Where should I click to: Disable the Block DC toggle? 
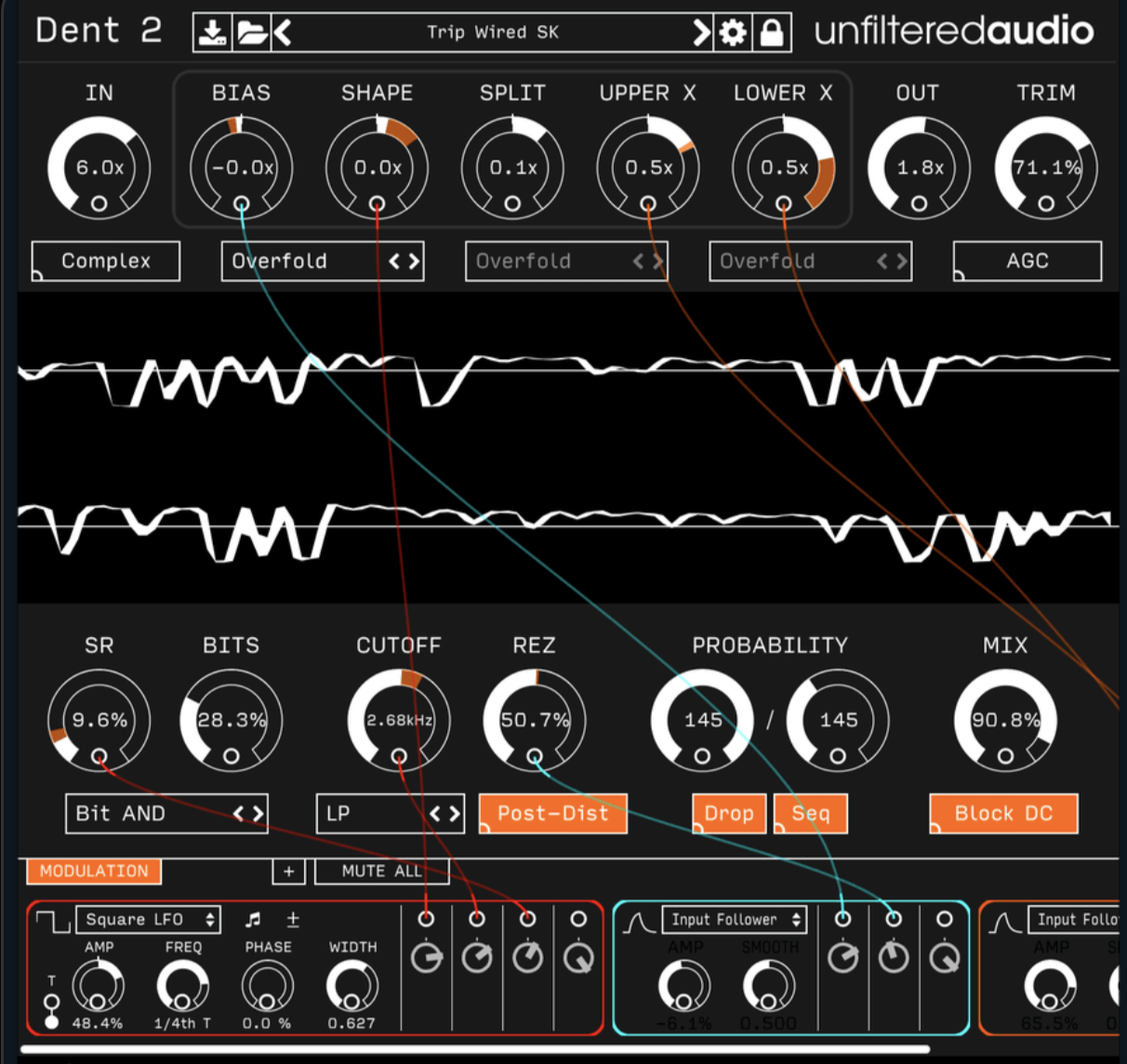[1003, 814]
